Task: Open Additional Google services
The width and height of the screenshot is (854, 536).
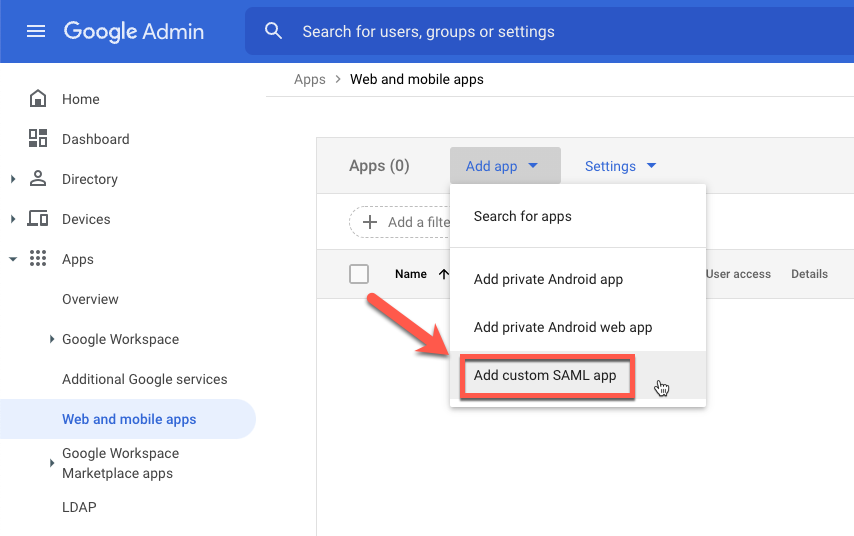Action: click(x=145, y=379)
